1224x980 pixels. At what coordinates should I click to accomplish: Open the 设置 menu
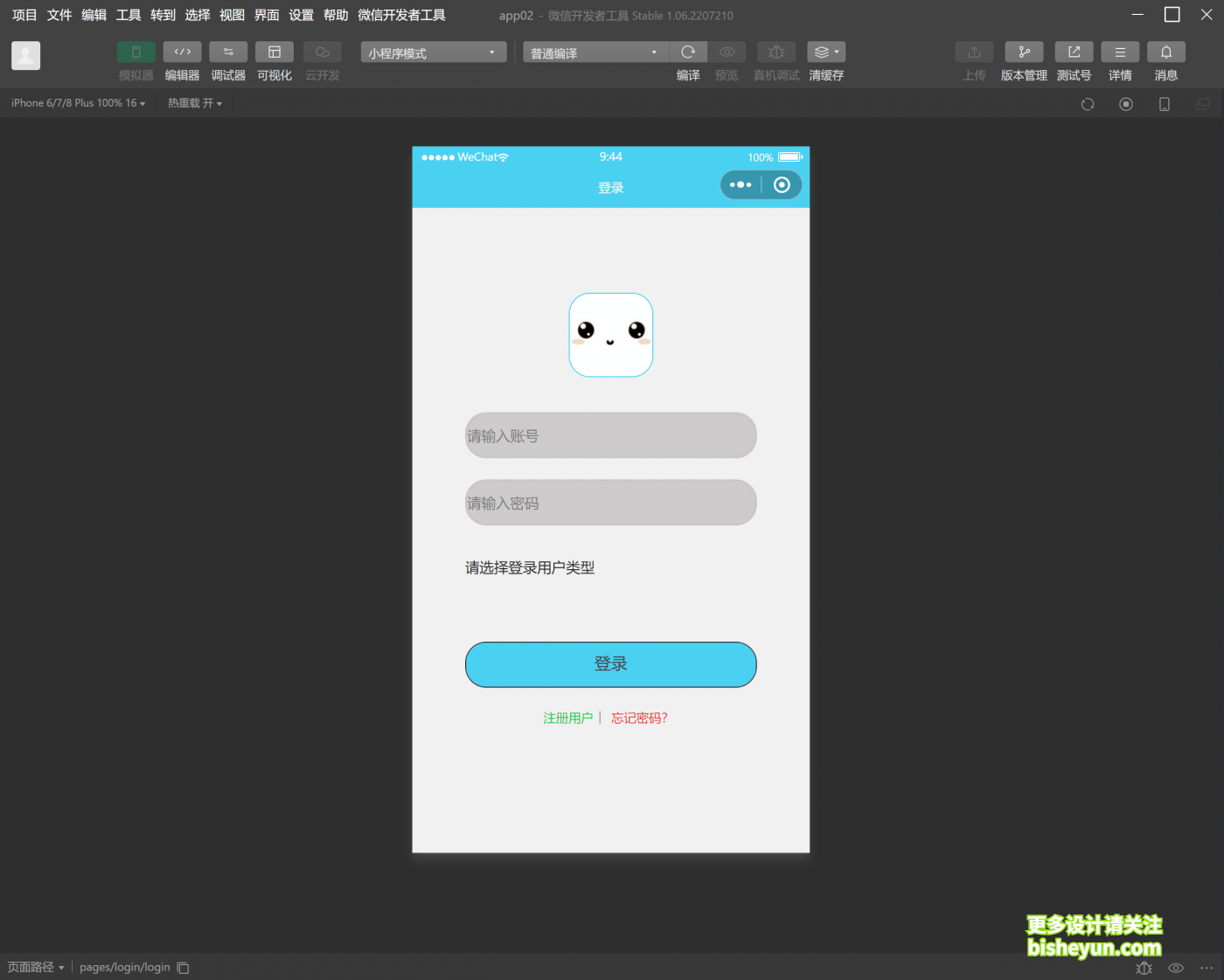click(301, 15)
